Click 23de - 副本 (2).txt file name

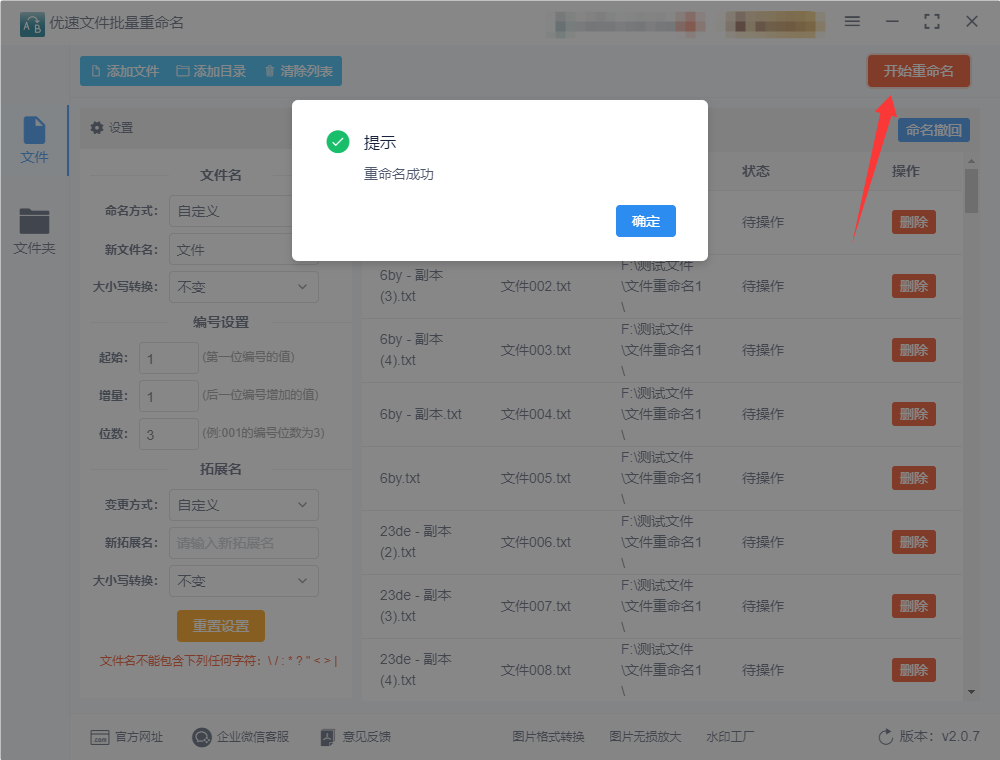tap(416, 542)
